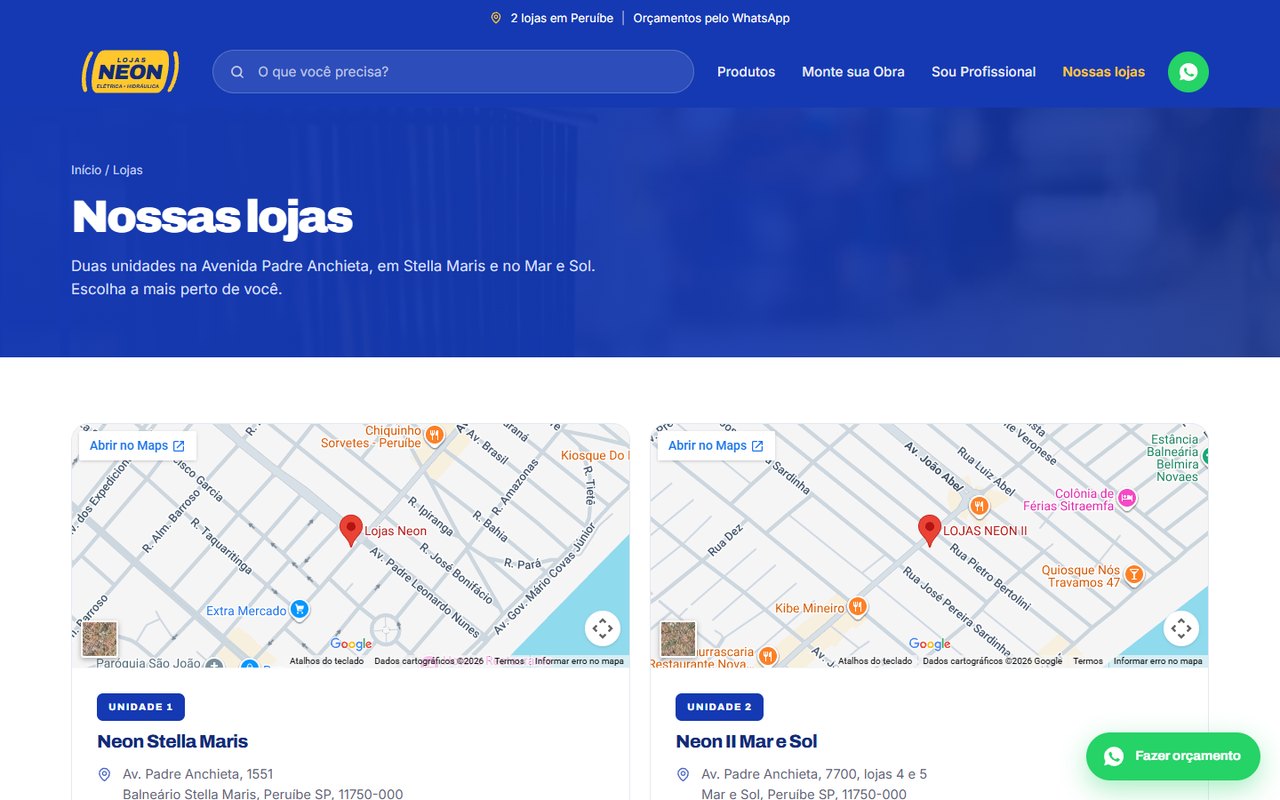
Task: Toggle camera controls on Stella Maris map
Action: point(602,628)
